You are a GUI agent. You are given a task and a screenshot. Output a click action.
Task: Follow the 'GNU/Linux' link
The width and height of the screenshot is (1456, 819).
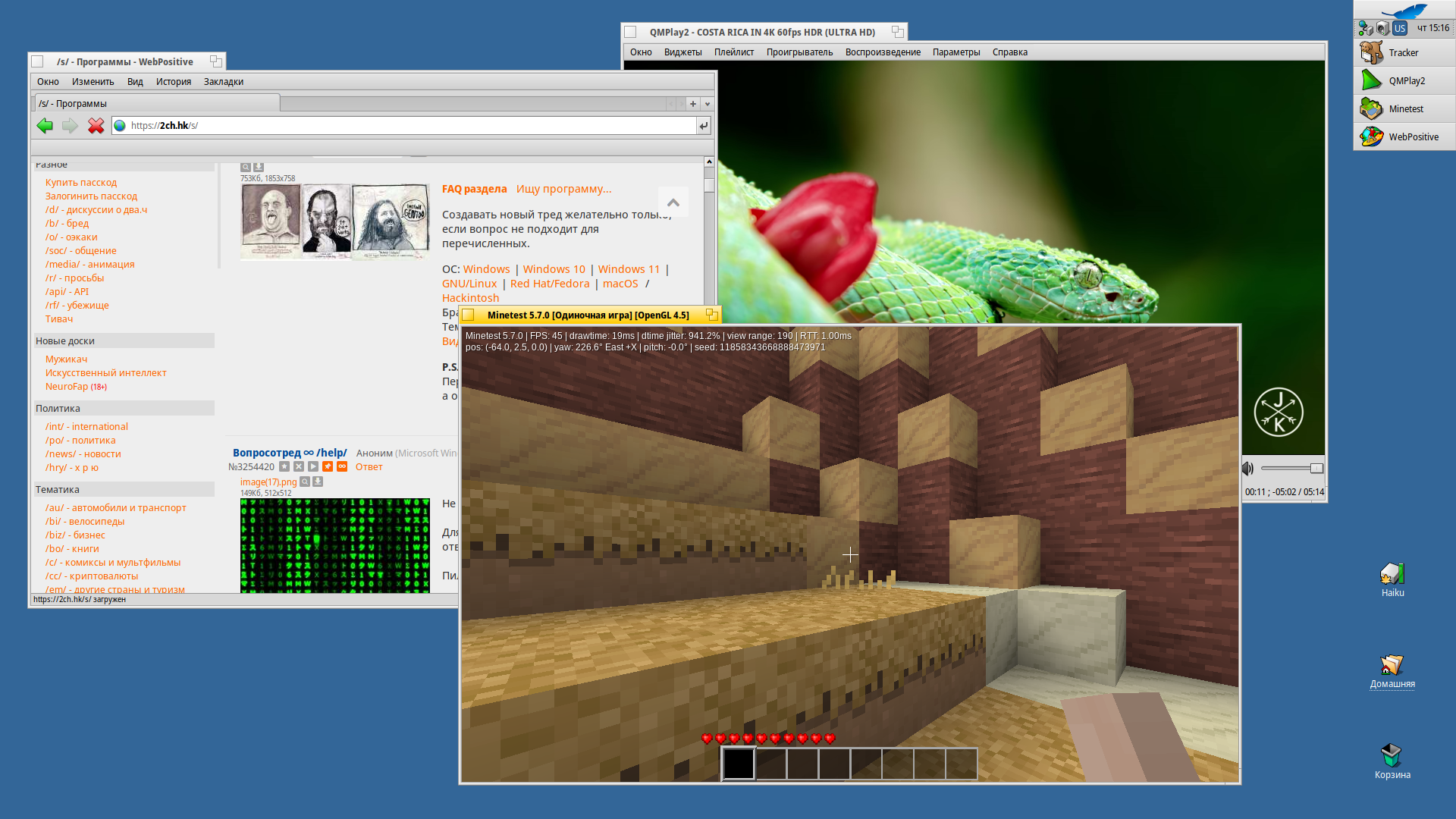[469, 284]
